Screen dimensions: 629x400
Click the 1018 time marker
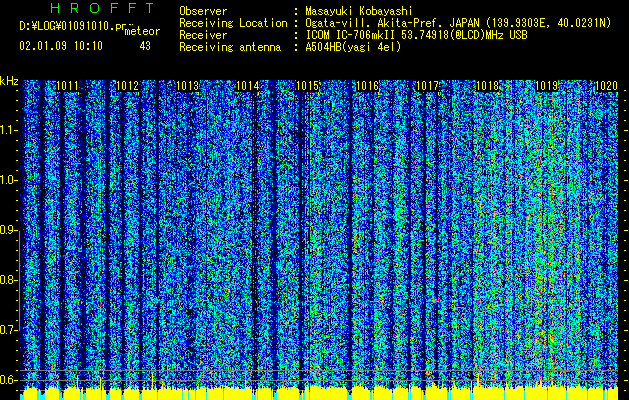(487, 86)
